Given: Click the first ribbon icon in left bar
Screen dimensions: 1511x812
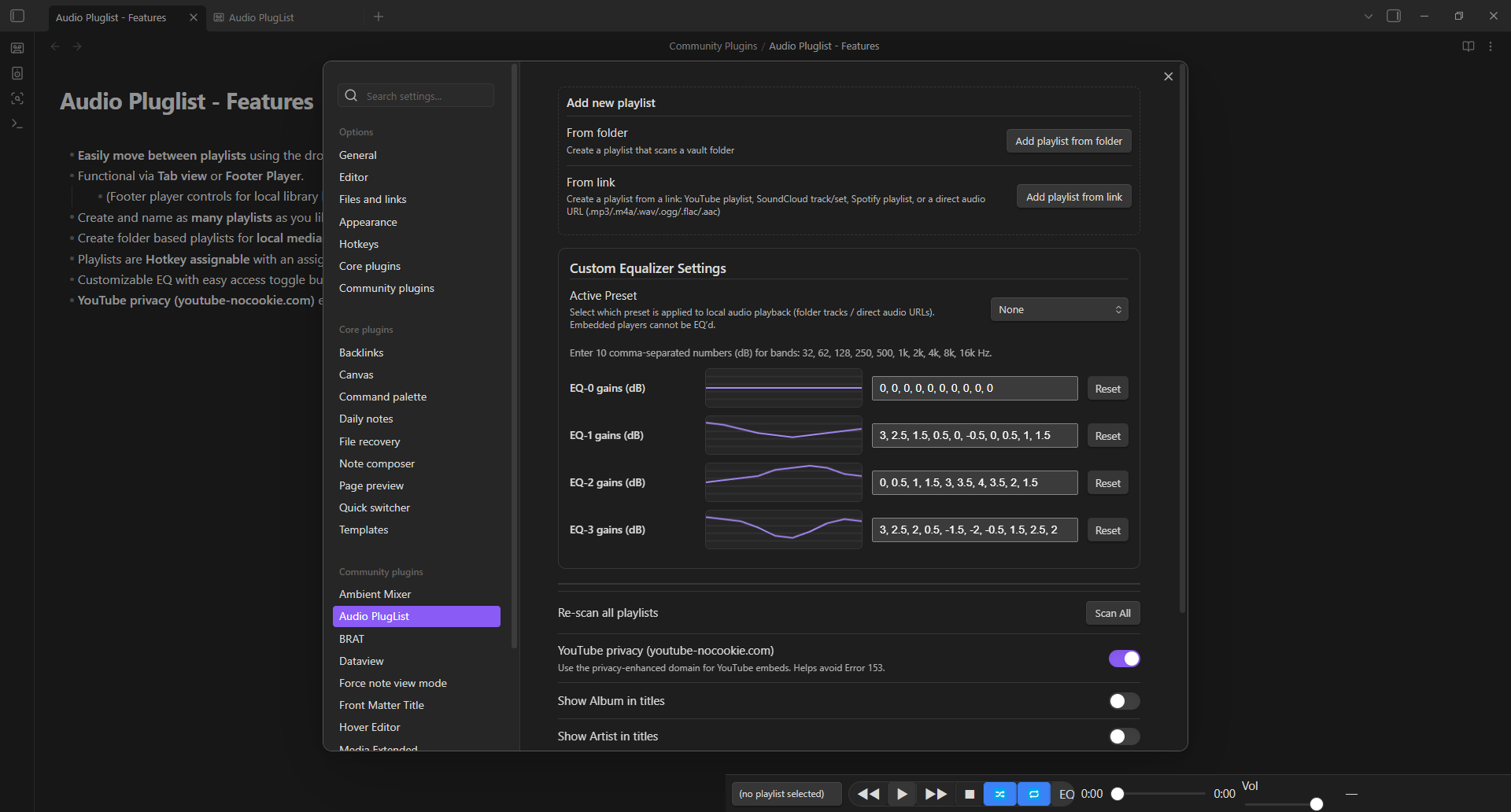Looking at the screenshot, I should [x=17, y=48].
